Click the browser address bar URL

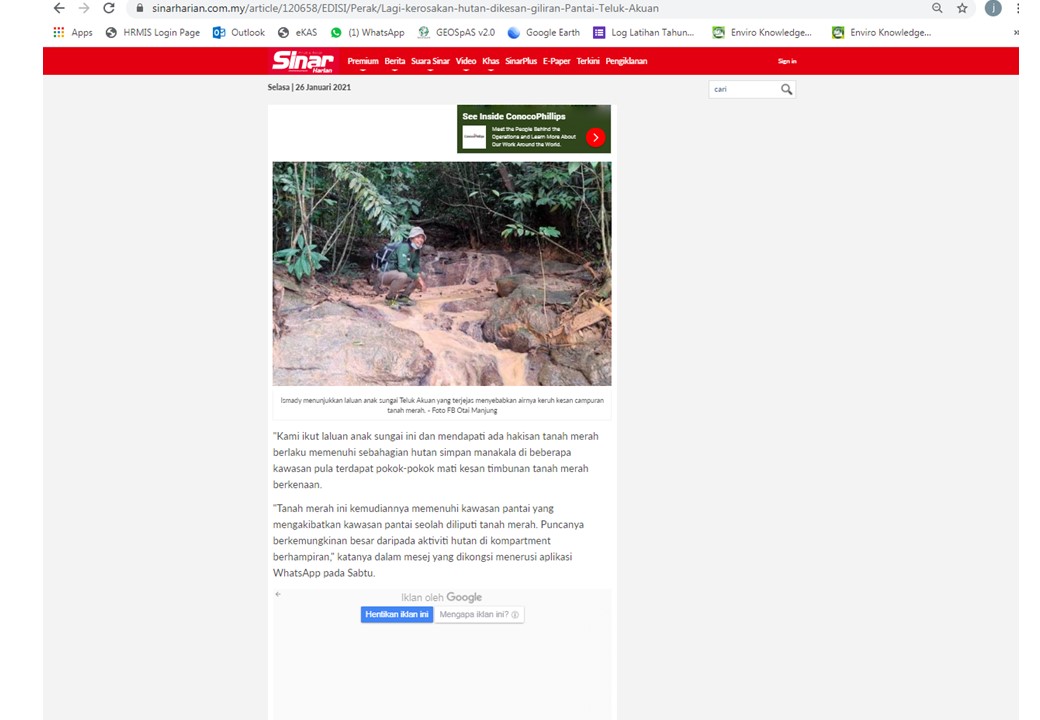click(405, 9)
